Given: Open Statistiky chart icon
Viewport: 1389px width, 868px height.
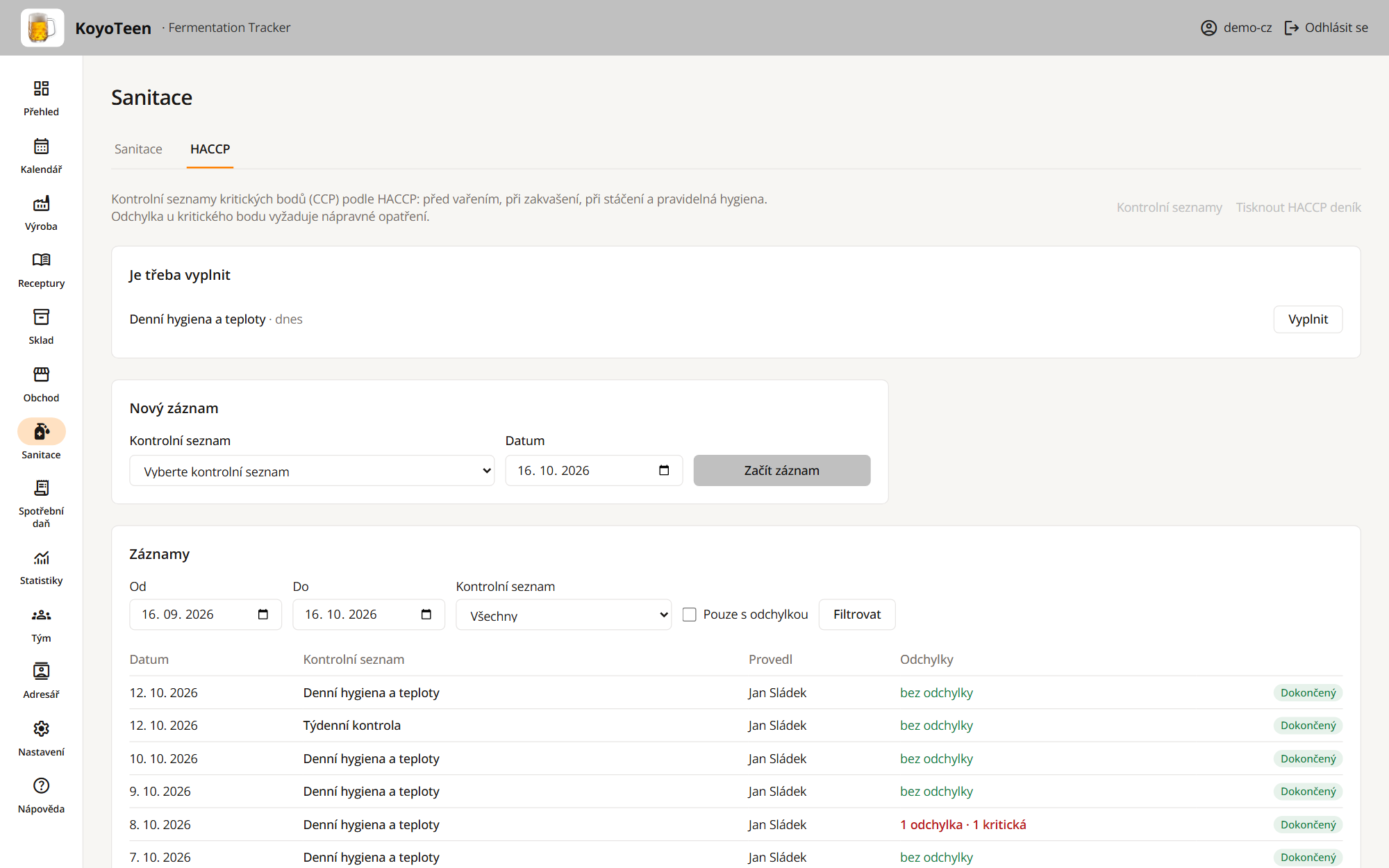Looking at the screenshot, I should coord(41,558).
